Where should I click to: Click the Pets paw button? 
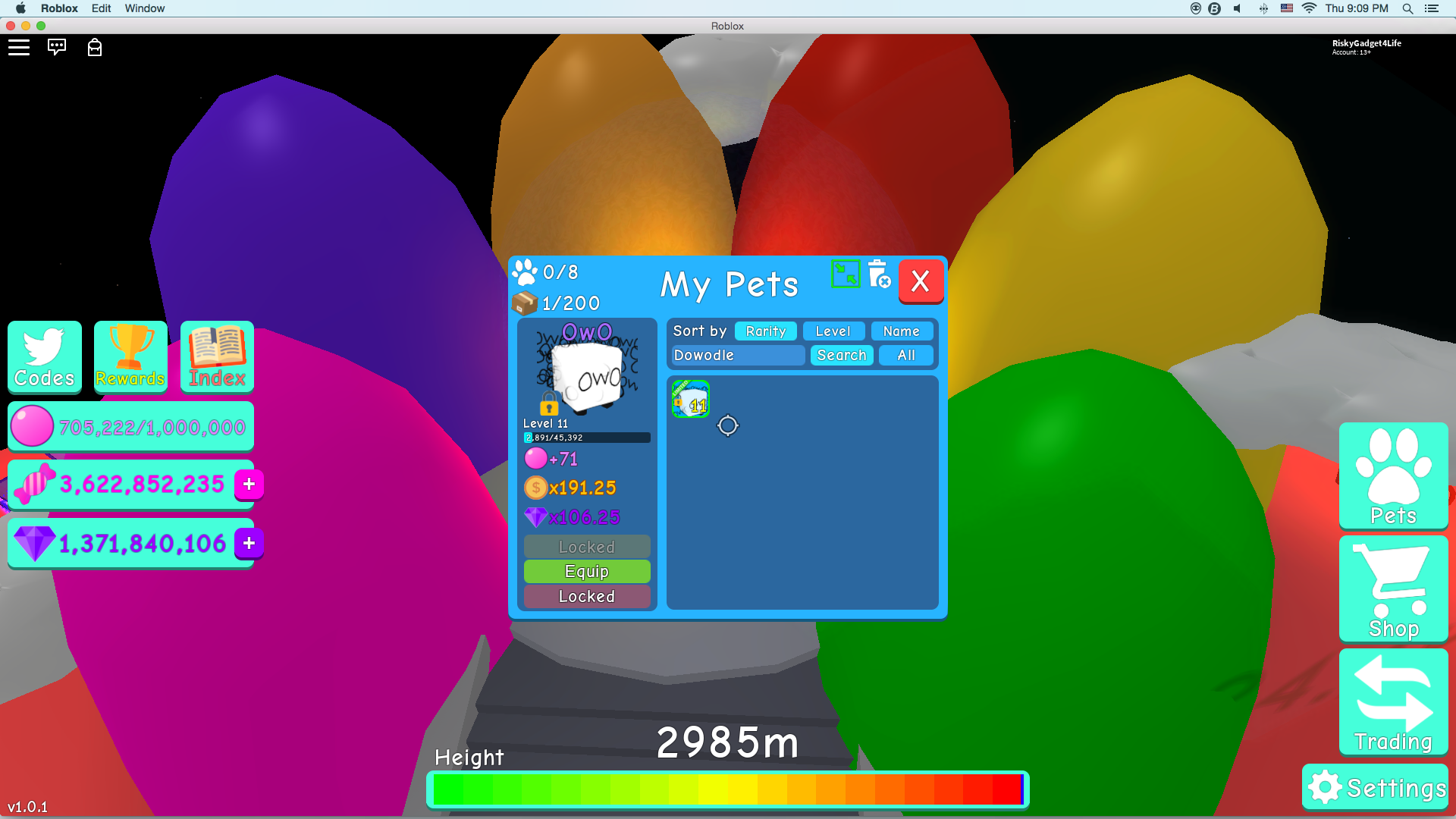pyautogui.click(x=1393, y=475)
